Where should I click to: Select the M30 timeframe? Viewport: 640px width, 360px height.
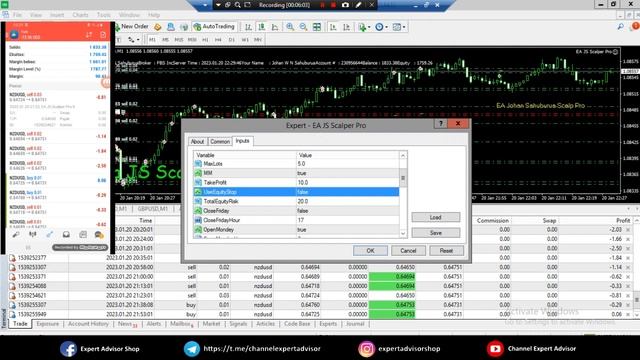(192, 40)
